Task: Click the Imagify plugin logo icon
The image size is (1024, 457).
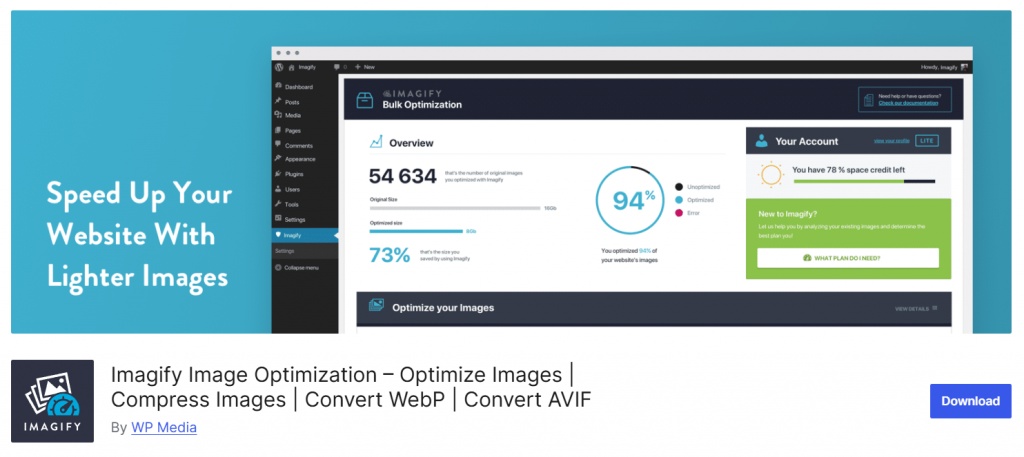Action: pos(52,401)
